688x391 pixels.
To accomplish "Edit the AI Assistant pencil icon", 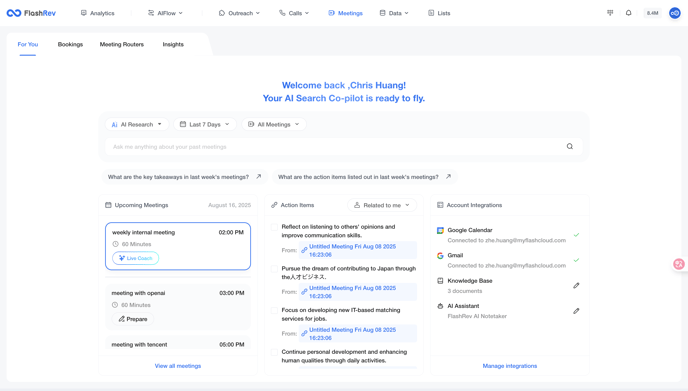I will (x=576, y=311).
